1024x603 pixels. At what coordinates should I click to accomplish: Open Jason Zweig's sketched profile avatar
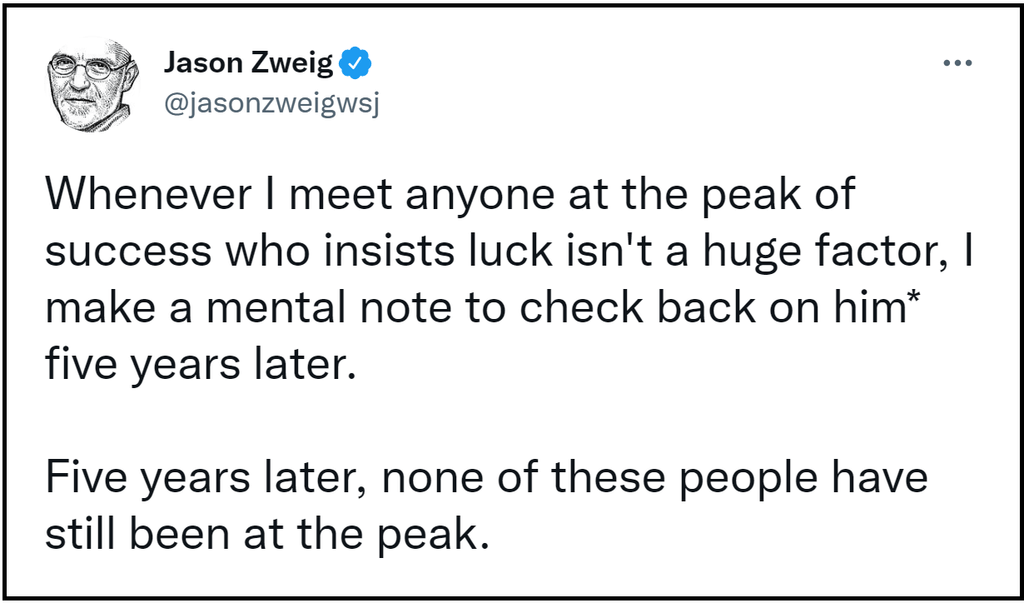point(92,84)
